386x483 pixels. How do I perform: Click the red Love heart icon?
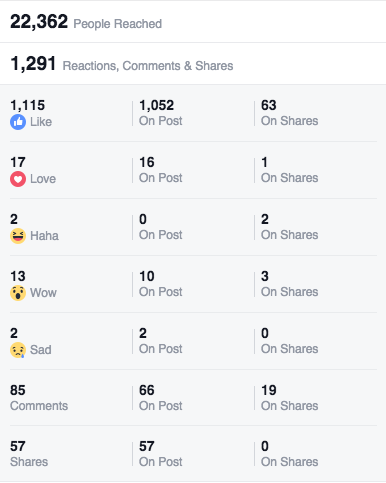(x=18, y=179)
